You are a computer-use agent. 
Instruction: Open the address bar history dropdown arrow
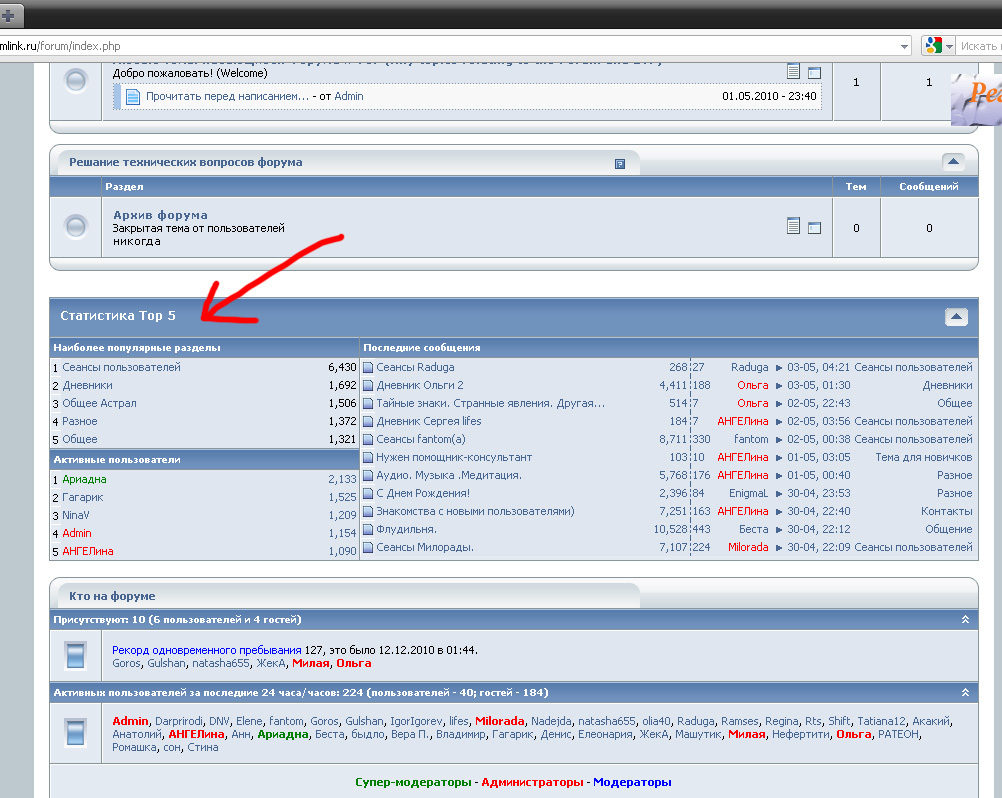pos(904,47)
